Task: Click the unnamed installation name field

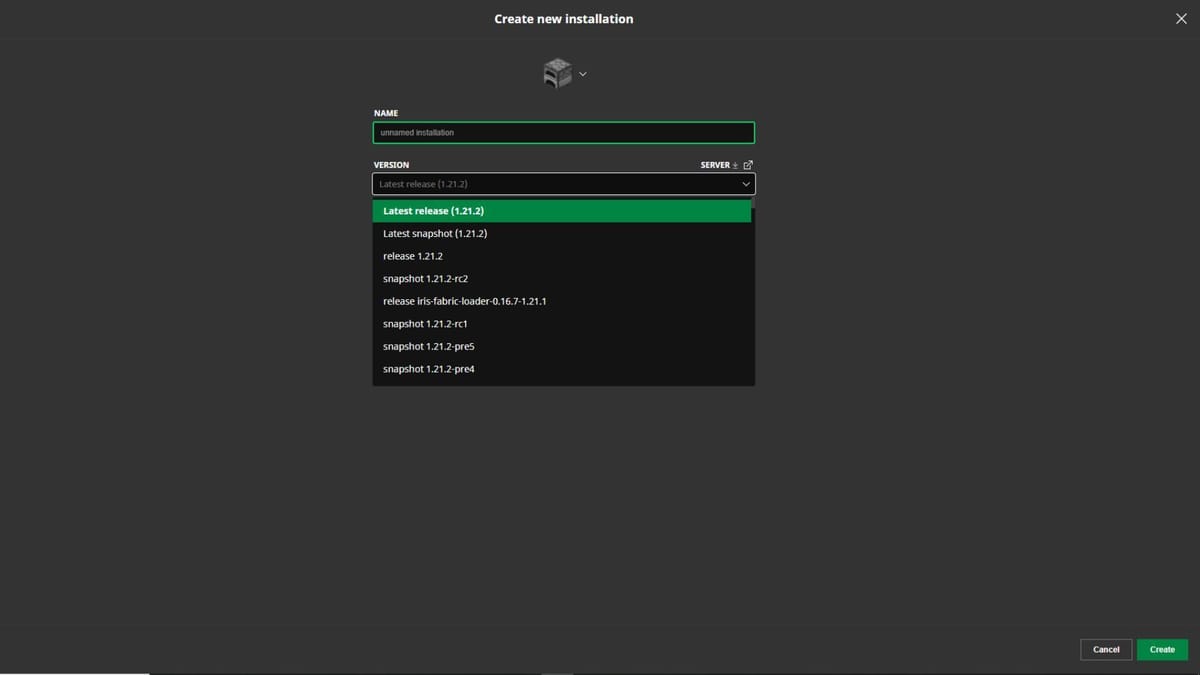Action: click(563, 132)
